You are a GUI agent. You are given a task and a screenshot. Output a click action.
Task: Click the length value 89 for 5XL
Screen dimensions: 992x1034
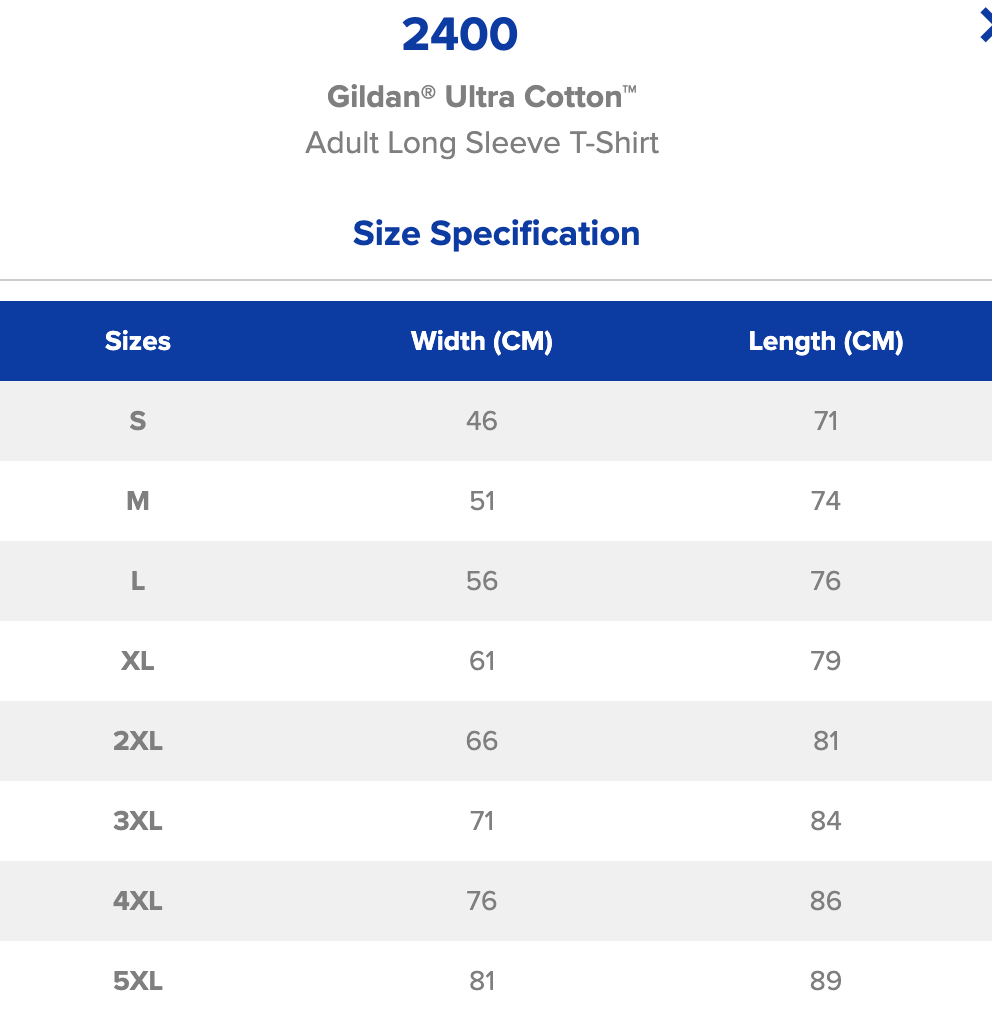tap(826, 981)
